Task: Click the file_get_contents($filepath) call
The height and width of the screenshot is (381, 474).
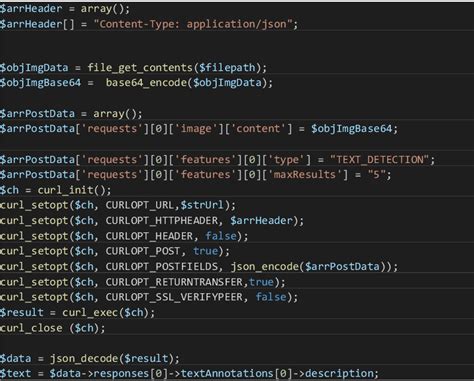Action: (x=174, y=68)
